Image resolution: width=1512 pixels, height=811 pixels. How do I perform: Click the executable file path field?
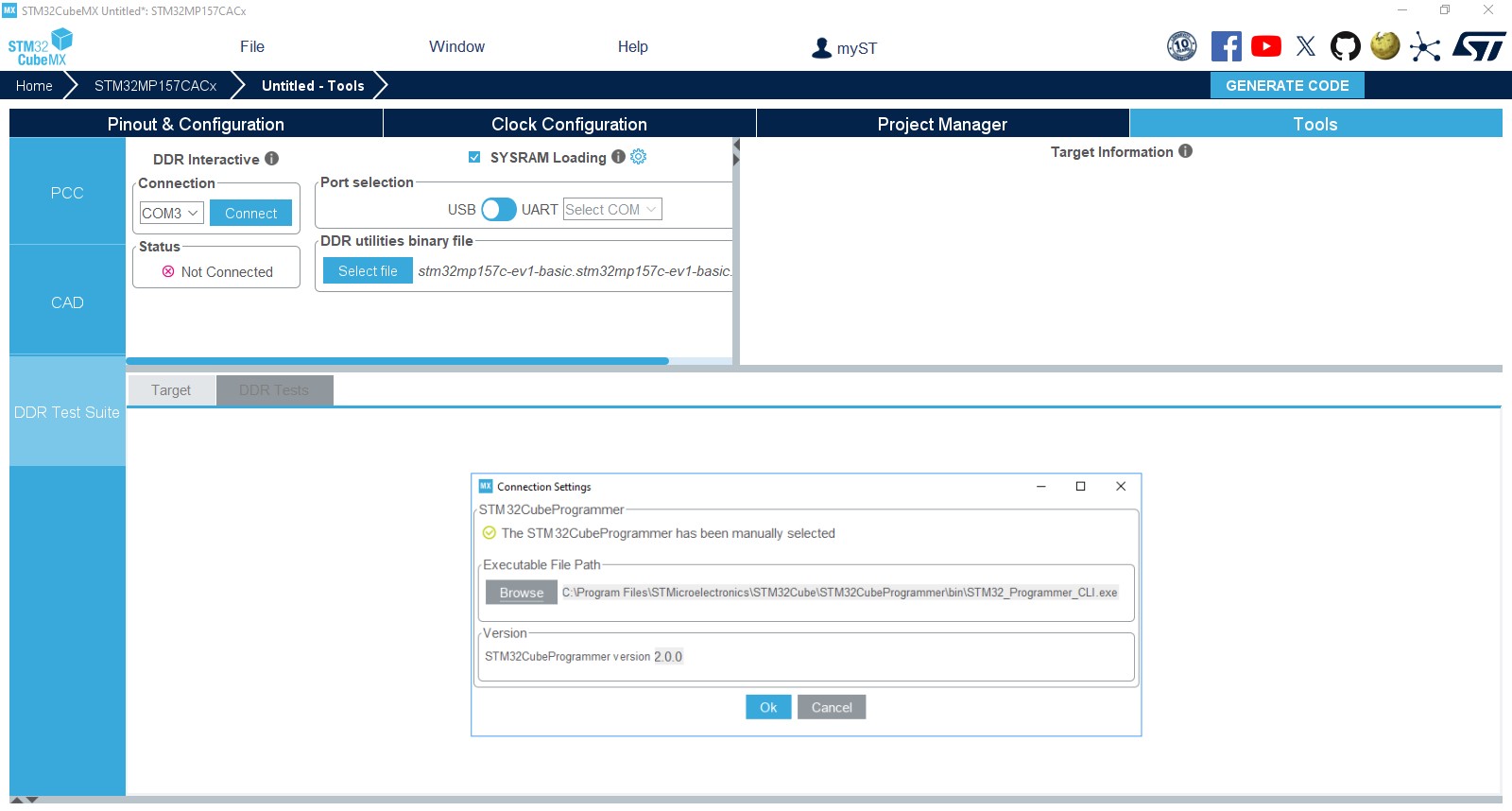839,593
